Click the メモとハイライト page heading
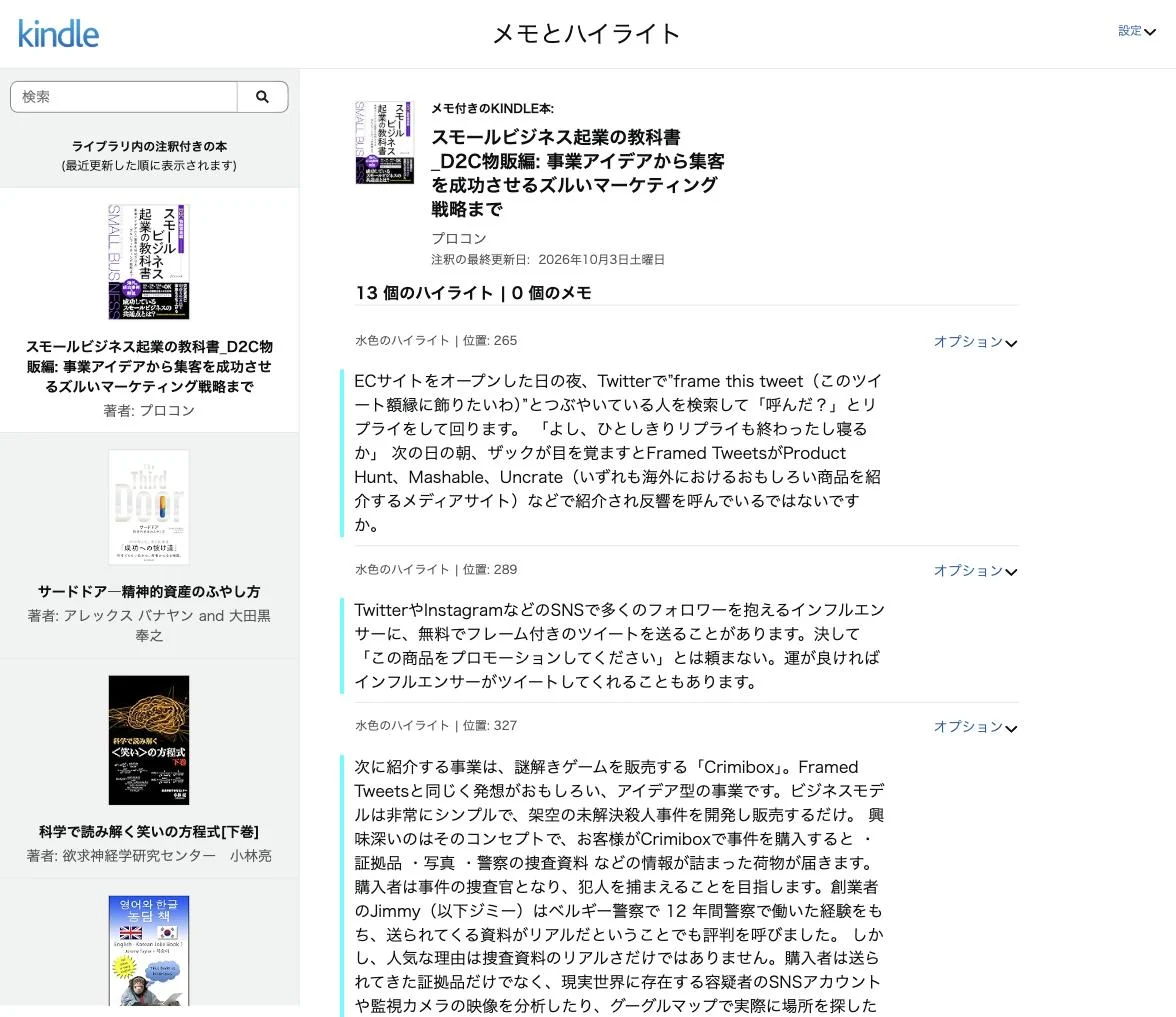 click(586, 34)
